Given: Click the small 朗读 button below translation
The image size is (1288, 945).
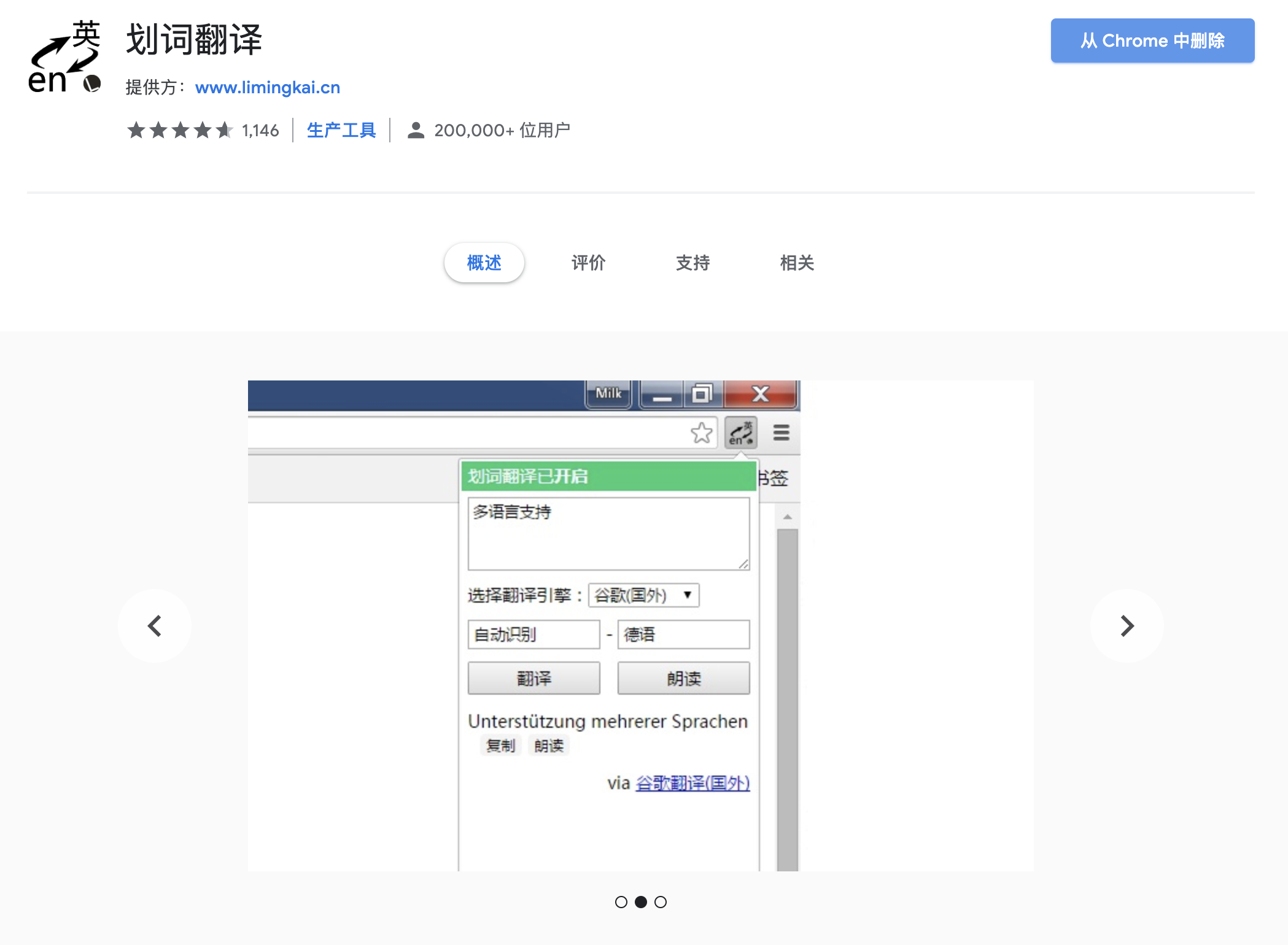Looking at the screenshot, I should click(x=549, y=746).
